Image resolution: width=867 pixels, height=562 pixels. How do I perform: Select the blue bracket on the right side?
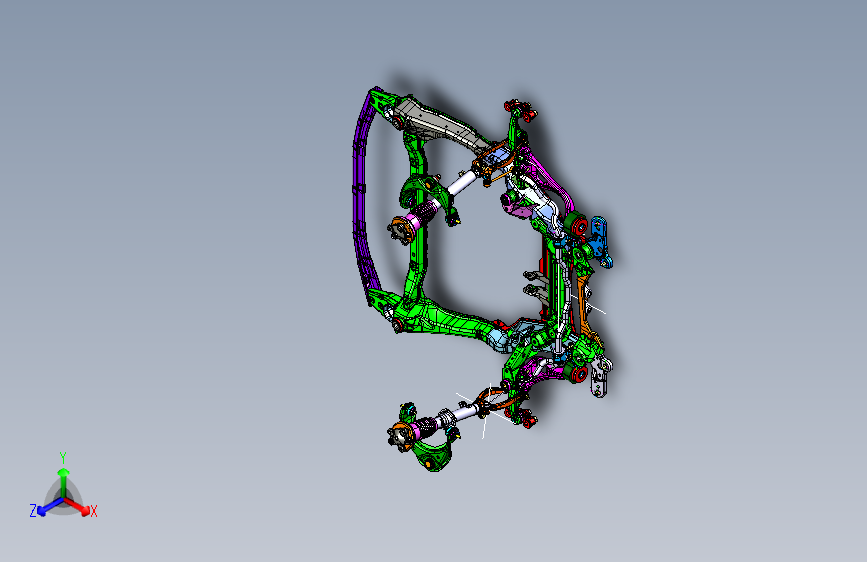pyautogui.click(x=599, y=241)
